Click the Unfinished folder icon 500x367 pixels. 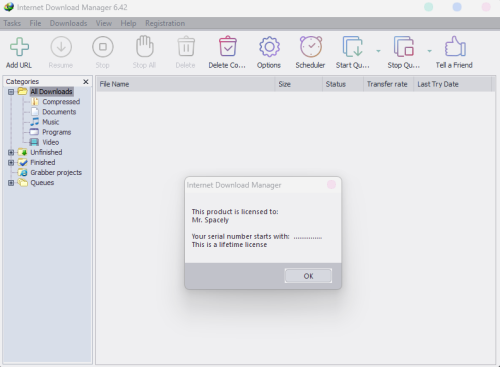pos(22,152)
